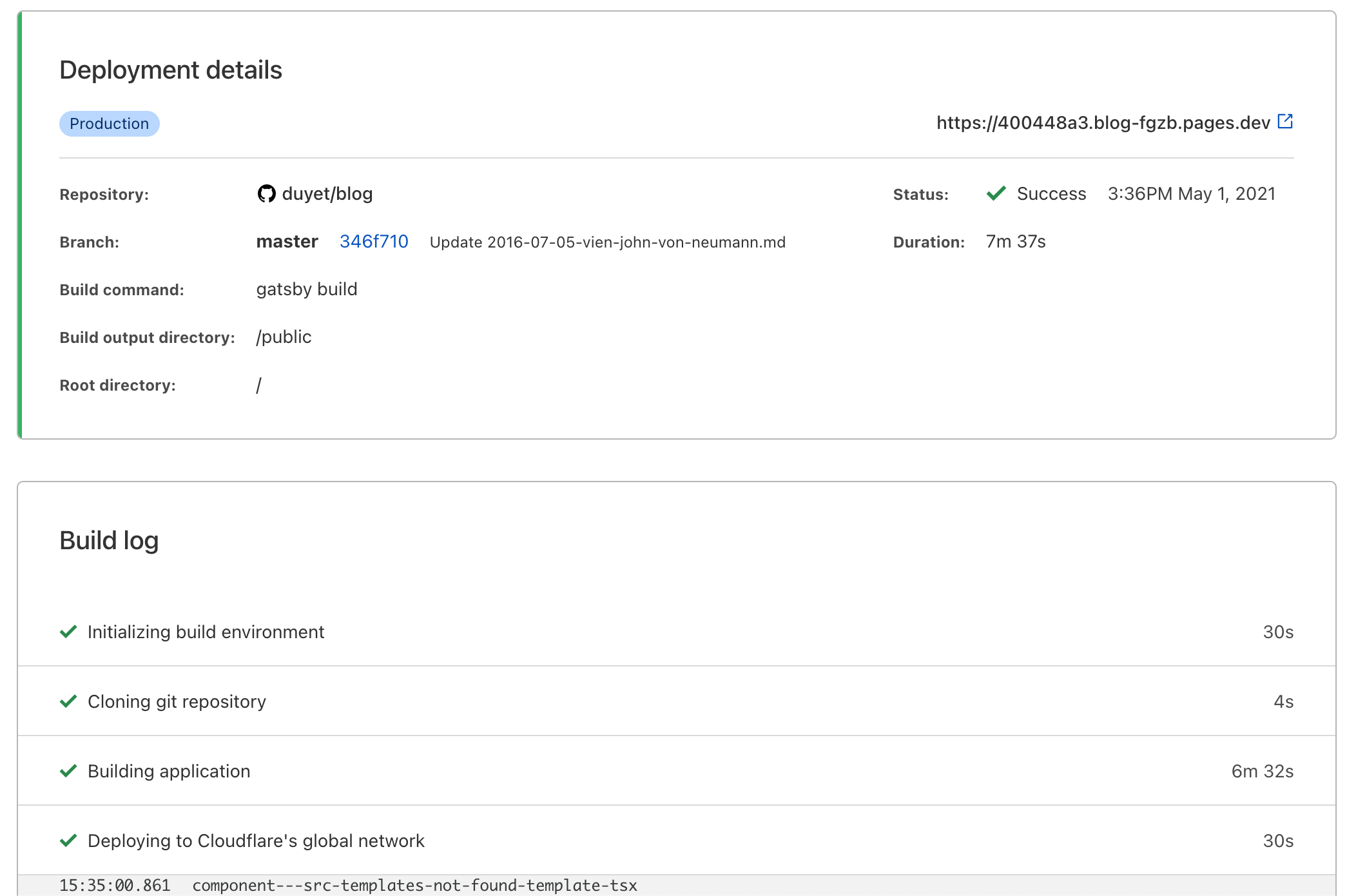Expand Initializing build environment log step
The image size is (1347, 896).
pyautogui.click(x=206, y=632)
